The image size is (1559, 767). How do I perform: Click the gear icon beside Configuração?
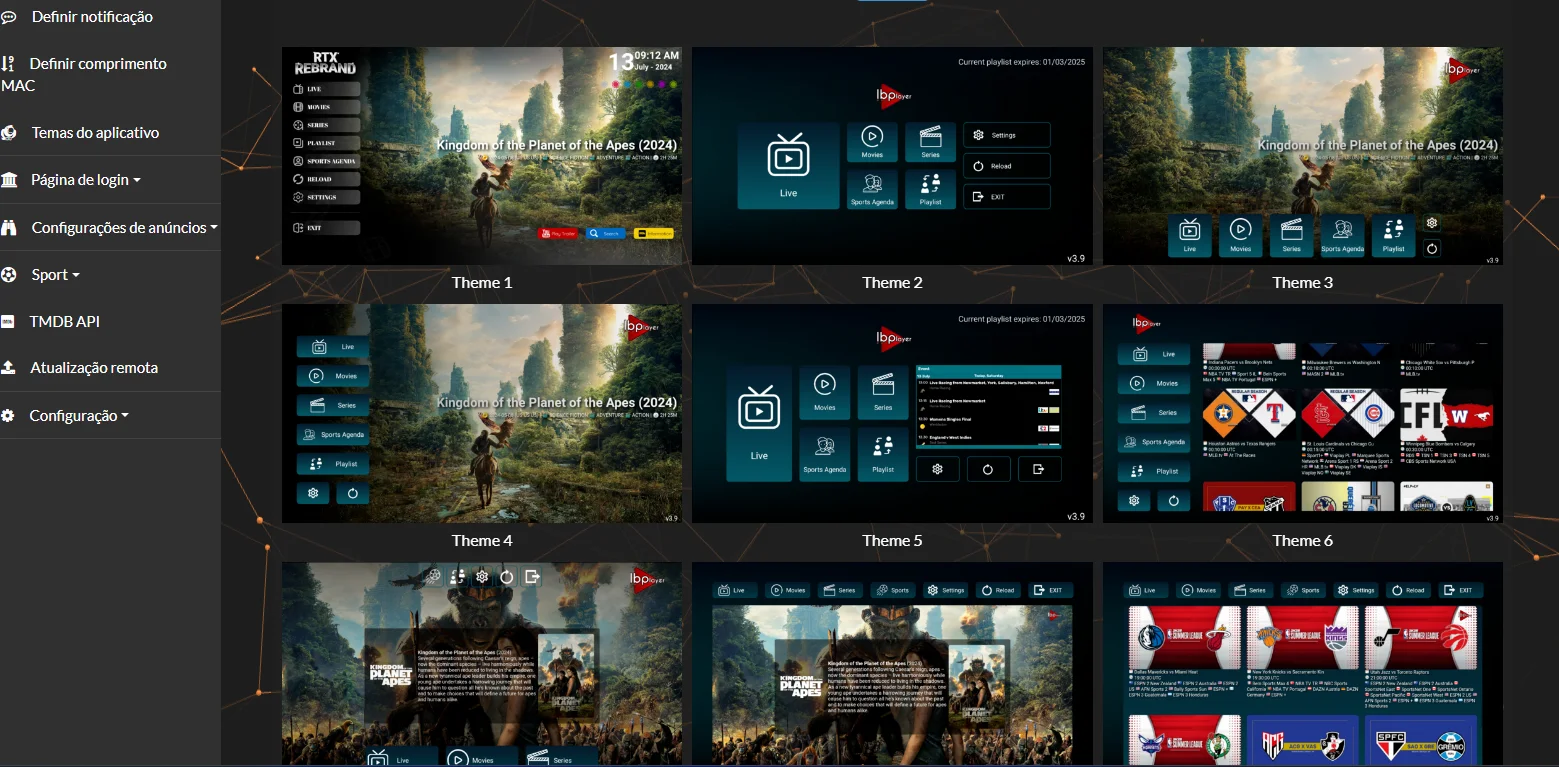8,416
